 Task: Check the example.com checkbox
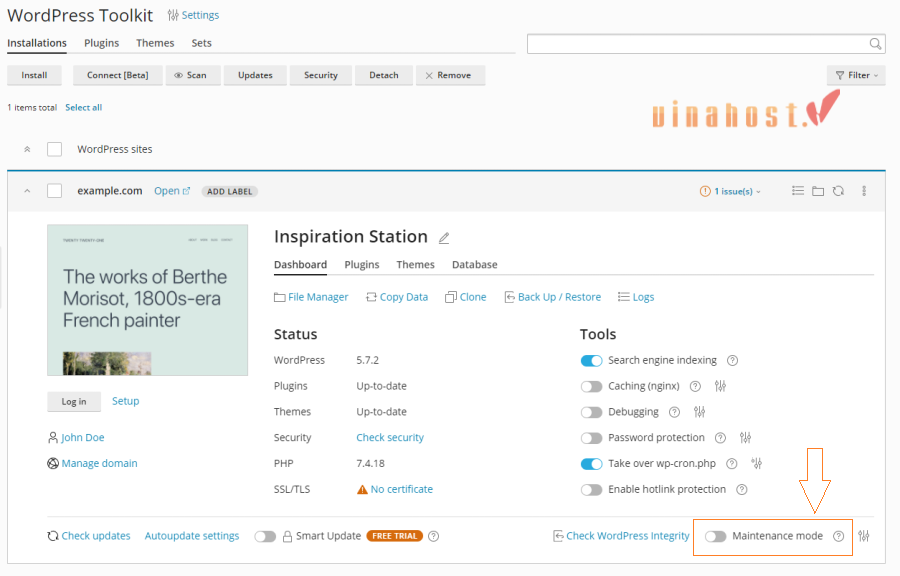(55, 191)
